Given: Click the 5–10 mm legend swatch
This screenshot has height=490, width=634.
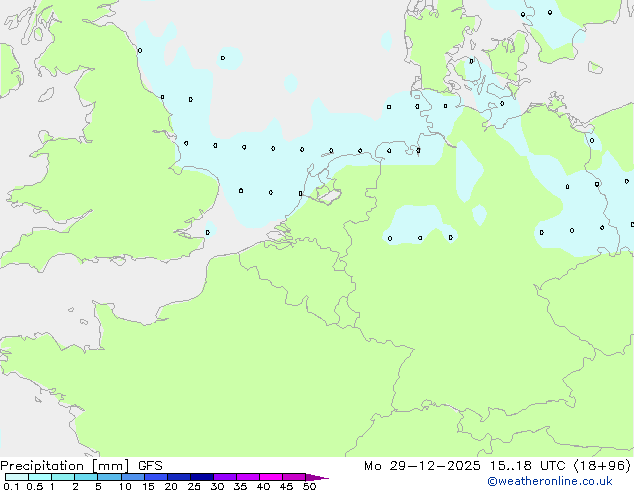Looking at the screenshot, I should pos(109,477).
